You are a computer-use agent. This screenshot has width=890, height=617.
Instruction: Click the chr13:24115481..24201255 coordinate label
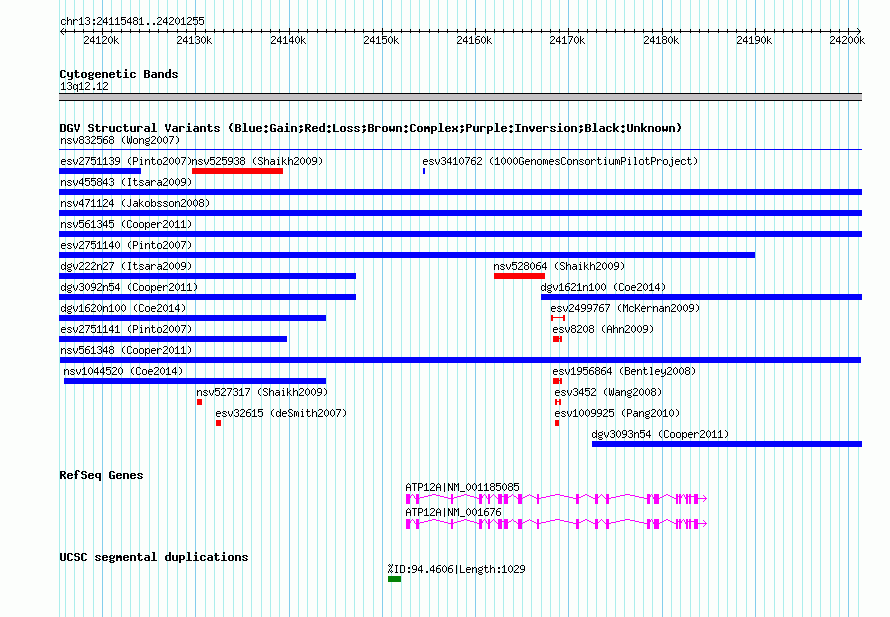tap(132, 21)
